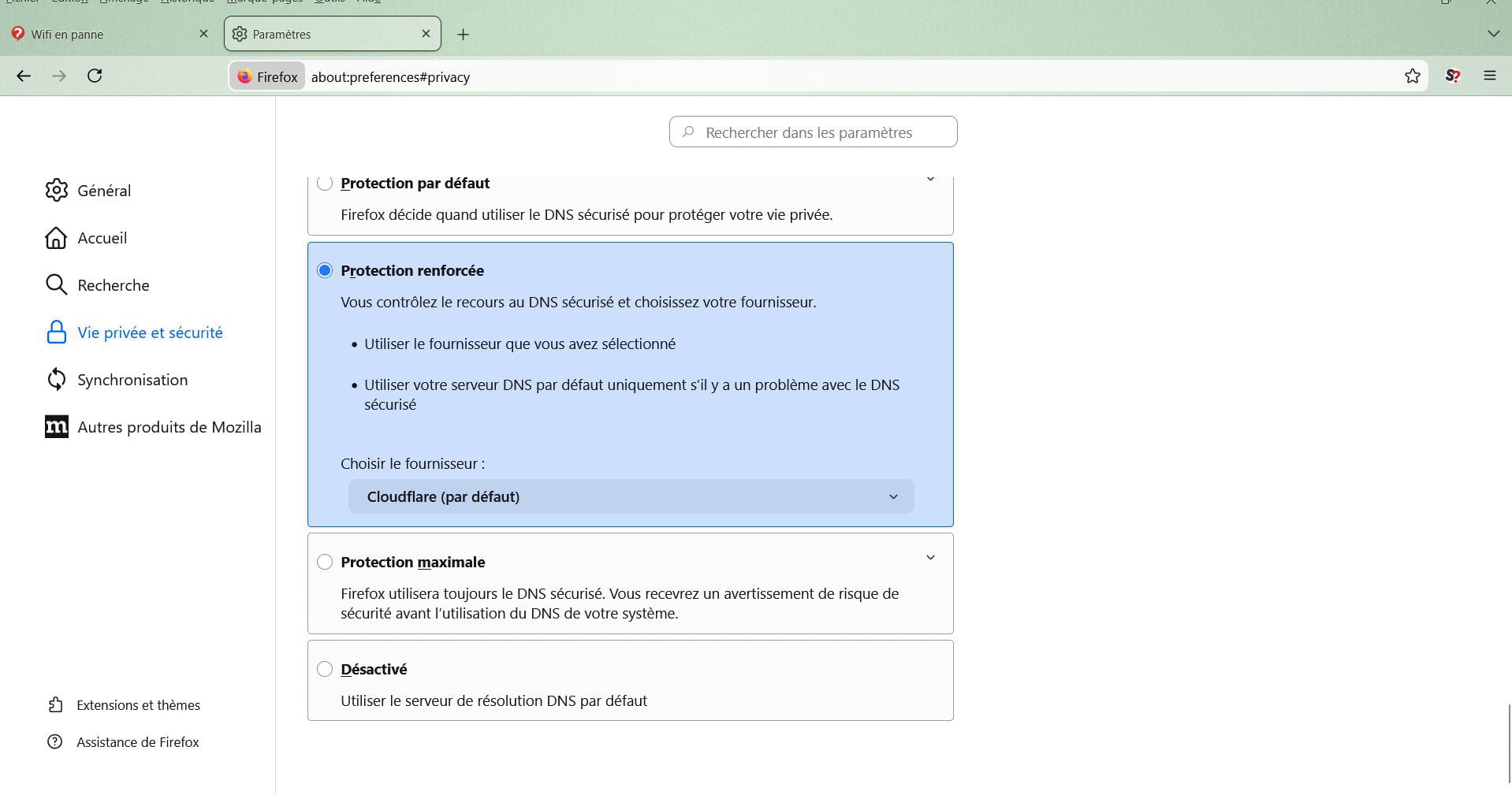Close the Paramètres tab

pyautogui.click(x=426, y=34)
